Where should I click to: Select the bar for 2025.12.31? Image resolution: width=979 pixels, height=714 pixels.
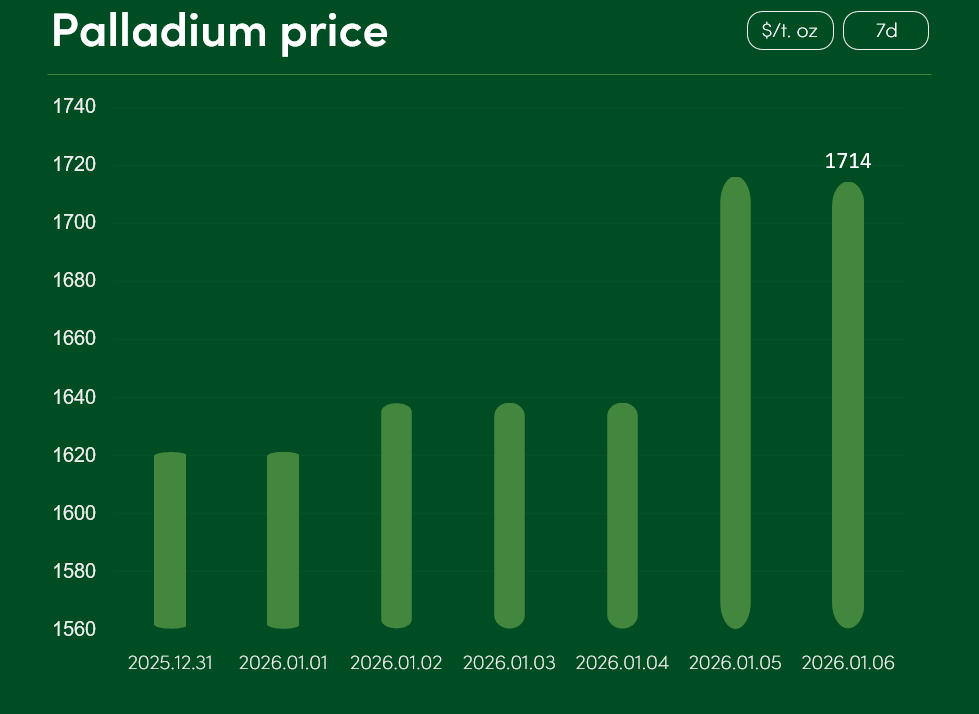pos(171,540)
